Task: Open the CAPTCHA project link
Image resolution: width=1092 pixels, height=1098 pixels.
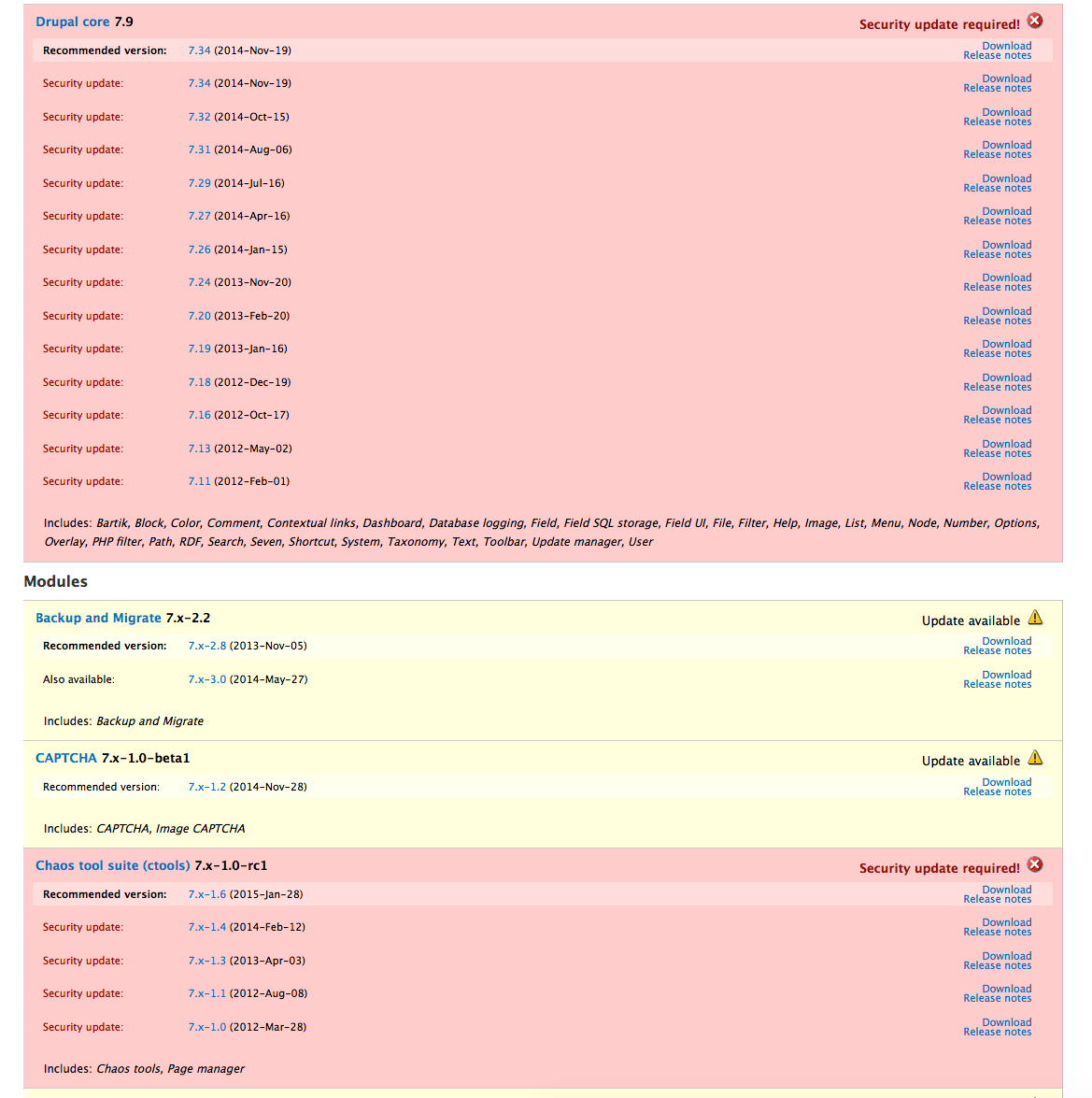Action: coord(65,758)
